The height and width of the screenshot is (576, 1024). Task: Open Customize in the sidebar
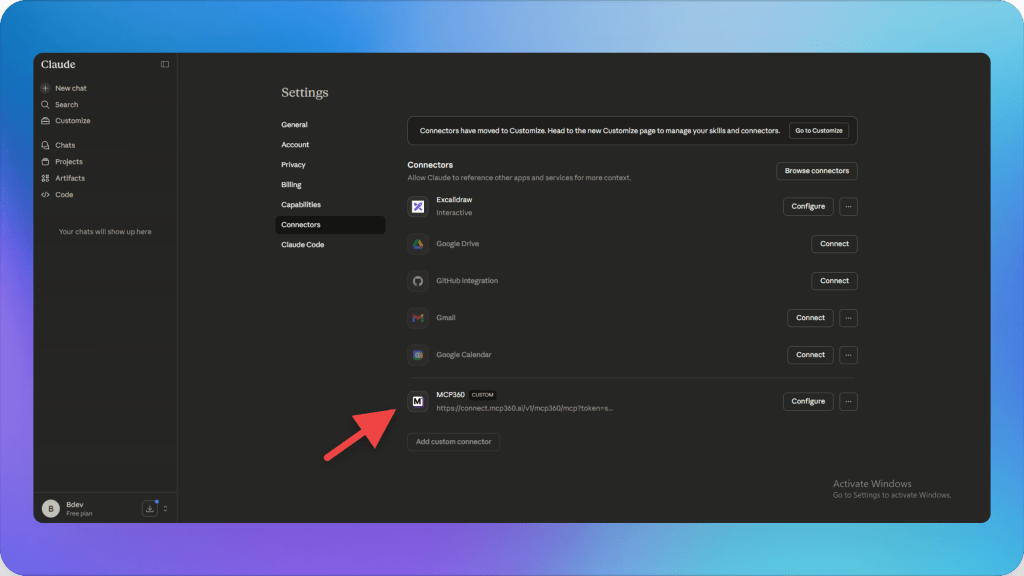point(72,121)
